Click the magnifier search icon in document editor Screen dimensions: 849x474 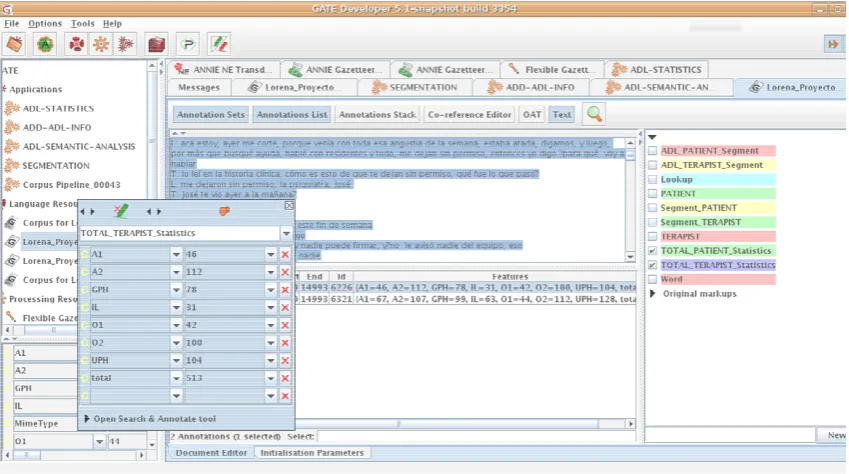coord(594,114)
